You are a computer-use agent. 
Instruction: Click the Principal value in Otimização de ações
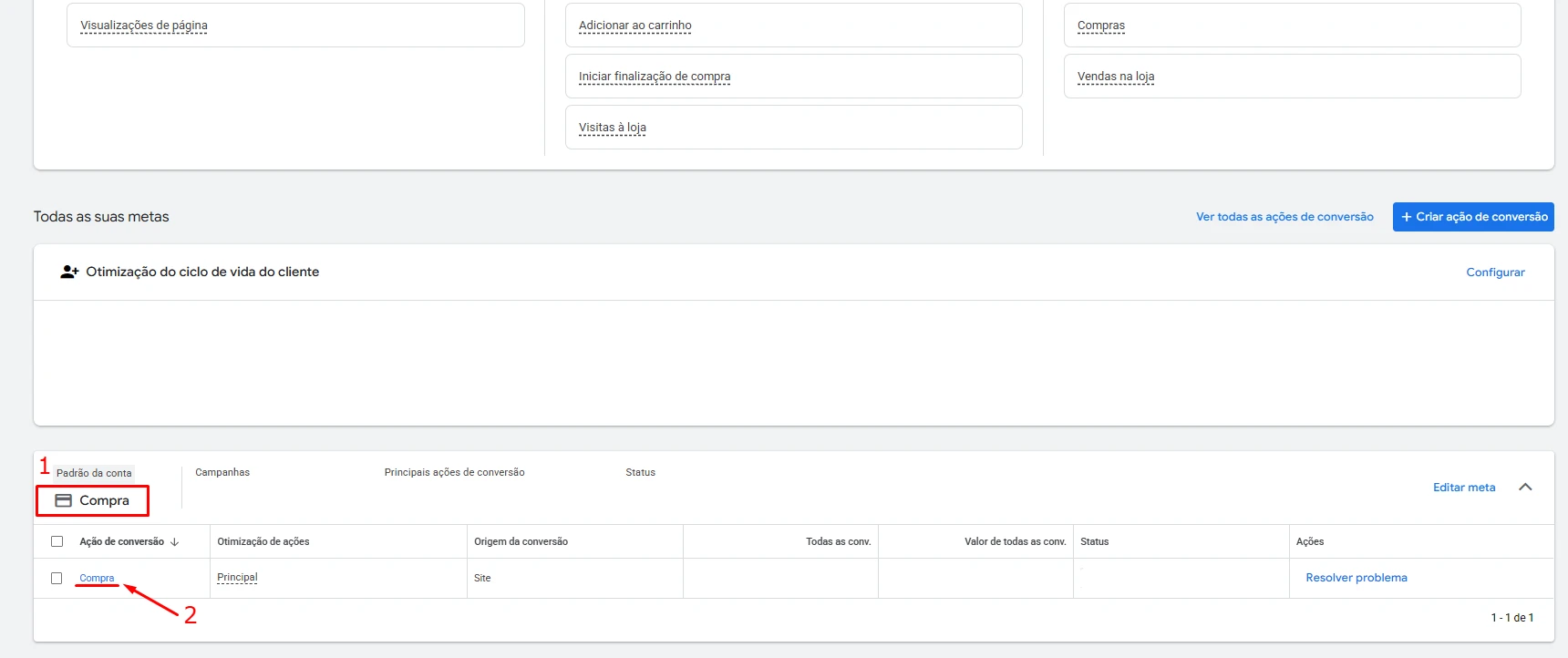click(x=237, y=578)
